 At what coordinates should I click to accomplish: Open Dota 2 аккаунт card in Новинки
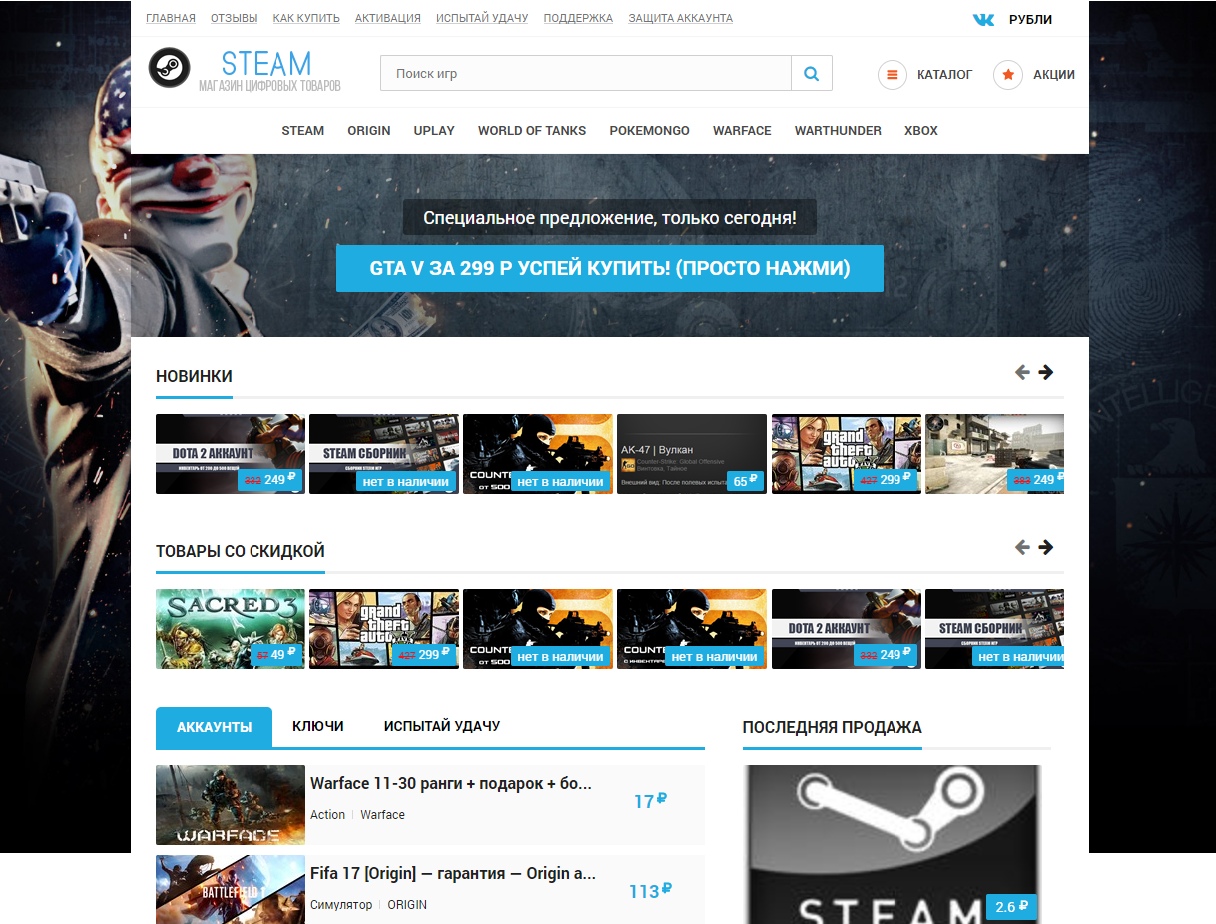[x=230, y=454]
